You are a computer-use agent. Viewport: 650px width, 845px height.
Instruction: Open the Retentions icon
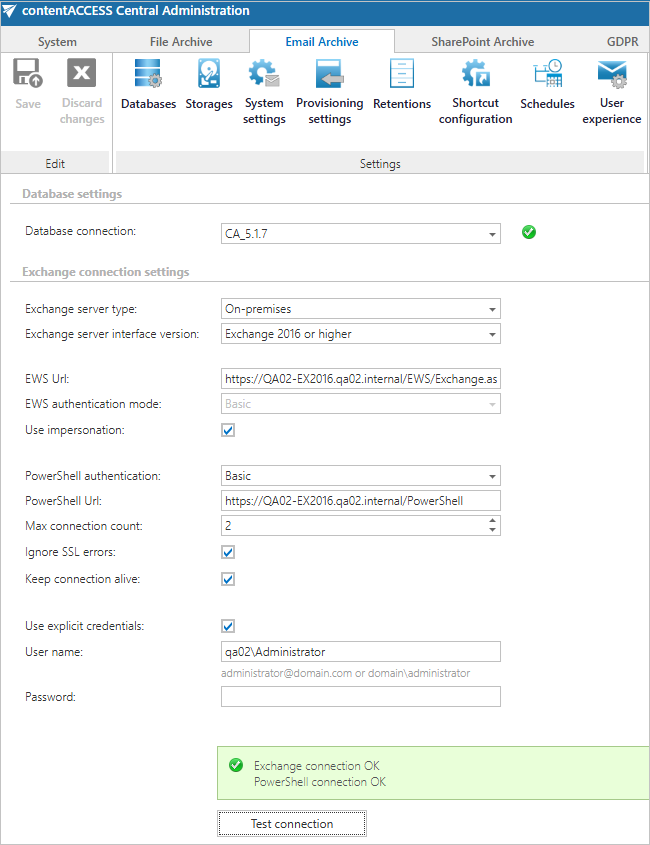[402, 73]
